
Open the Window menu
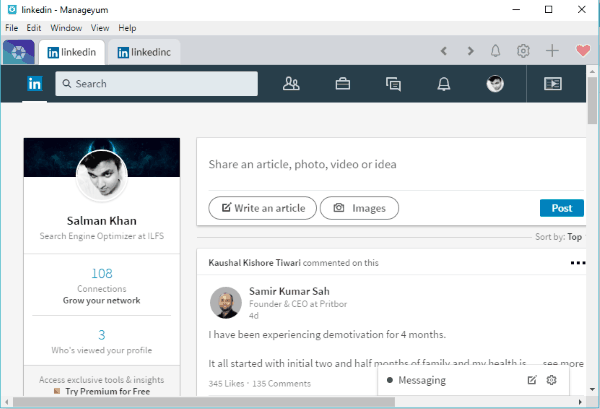[66, 28]
